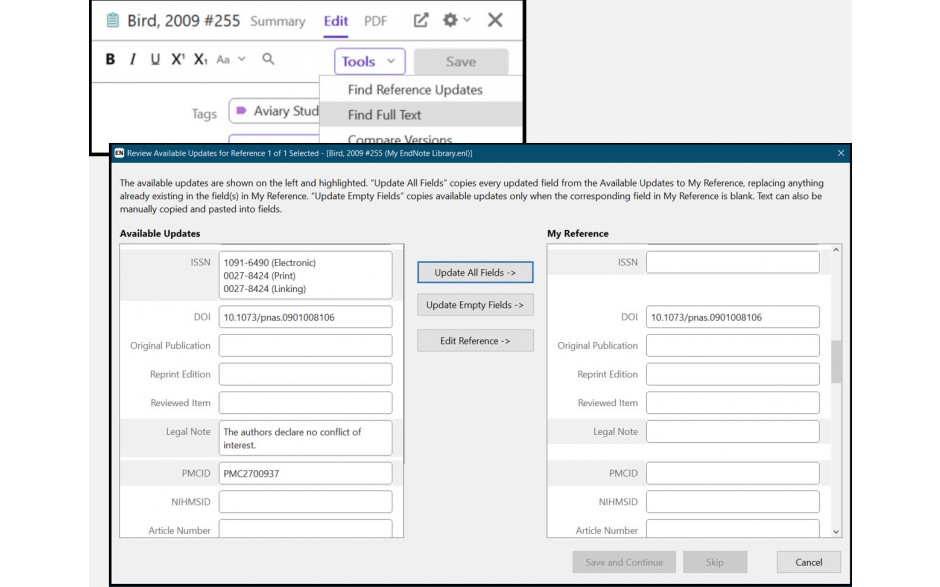Click Update Empty Fields
940x587 pixels.
coord(475,305)
